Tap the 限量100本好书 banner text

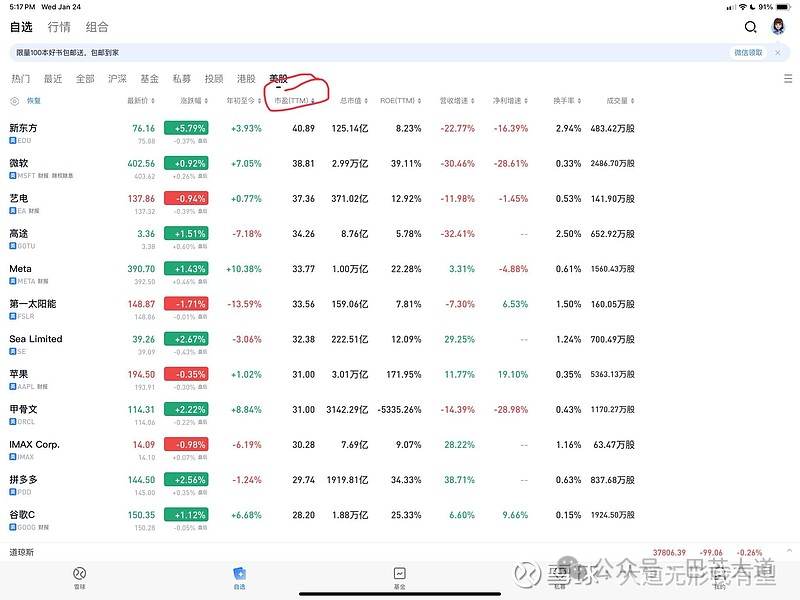pos(67,53)
